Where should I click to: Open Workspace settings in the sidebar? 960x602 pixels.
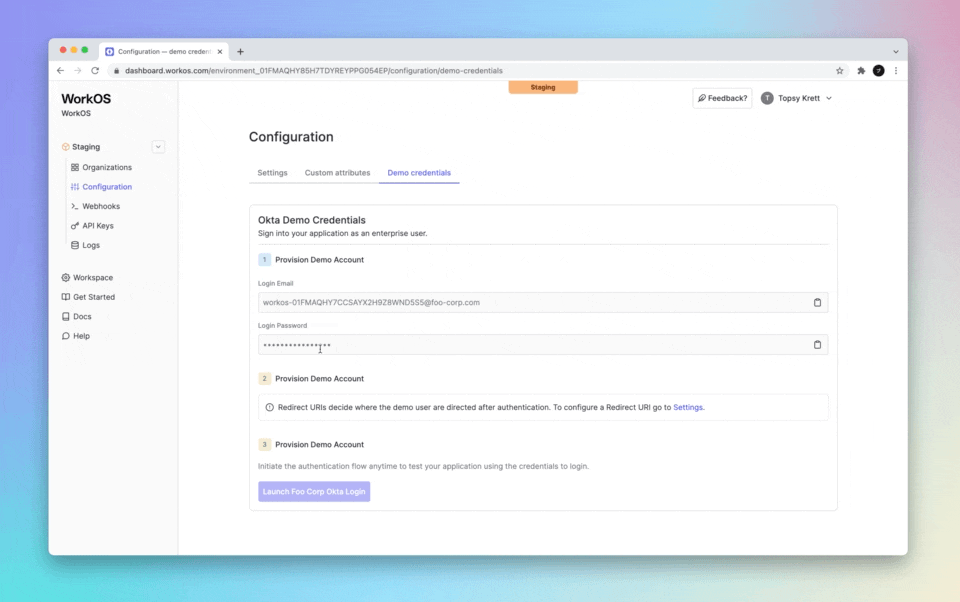coord(87,277)
